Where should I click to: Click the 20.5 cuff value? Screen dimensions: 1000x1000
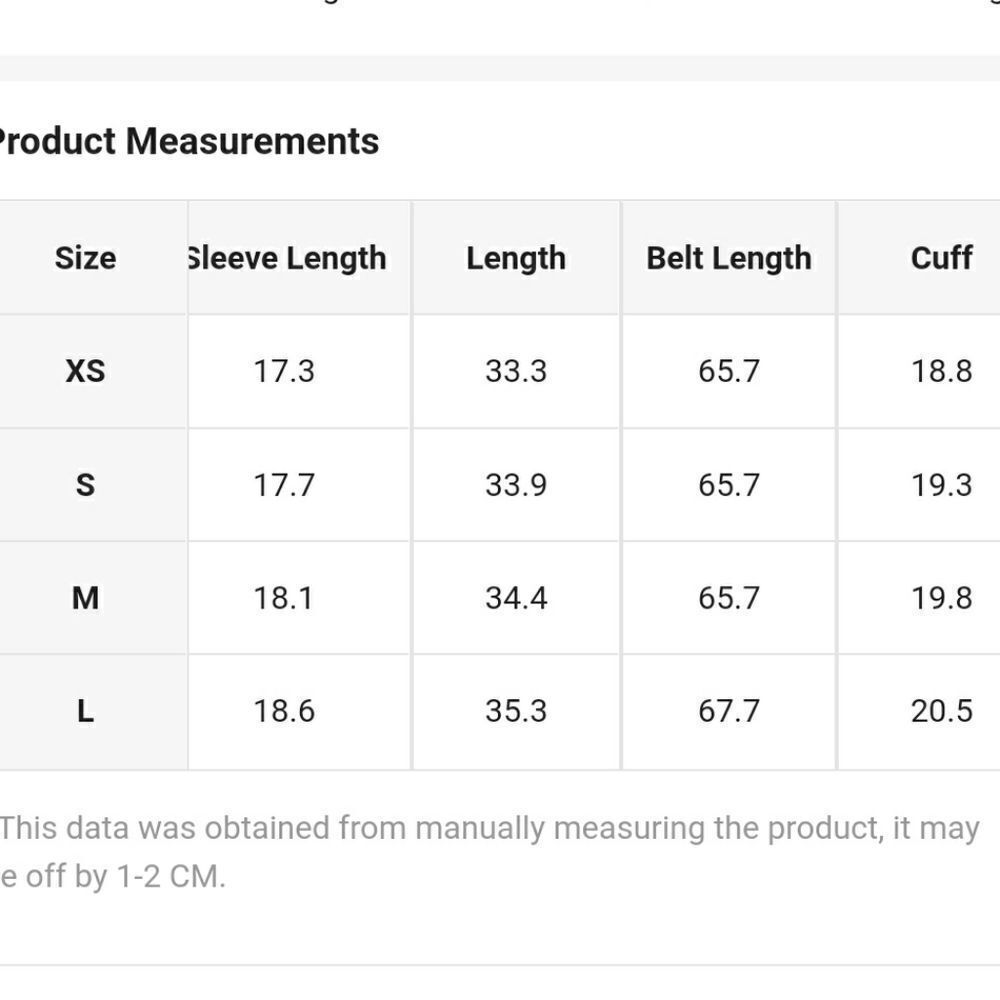point(942,711)
